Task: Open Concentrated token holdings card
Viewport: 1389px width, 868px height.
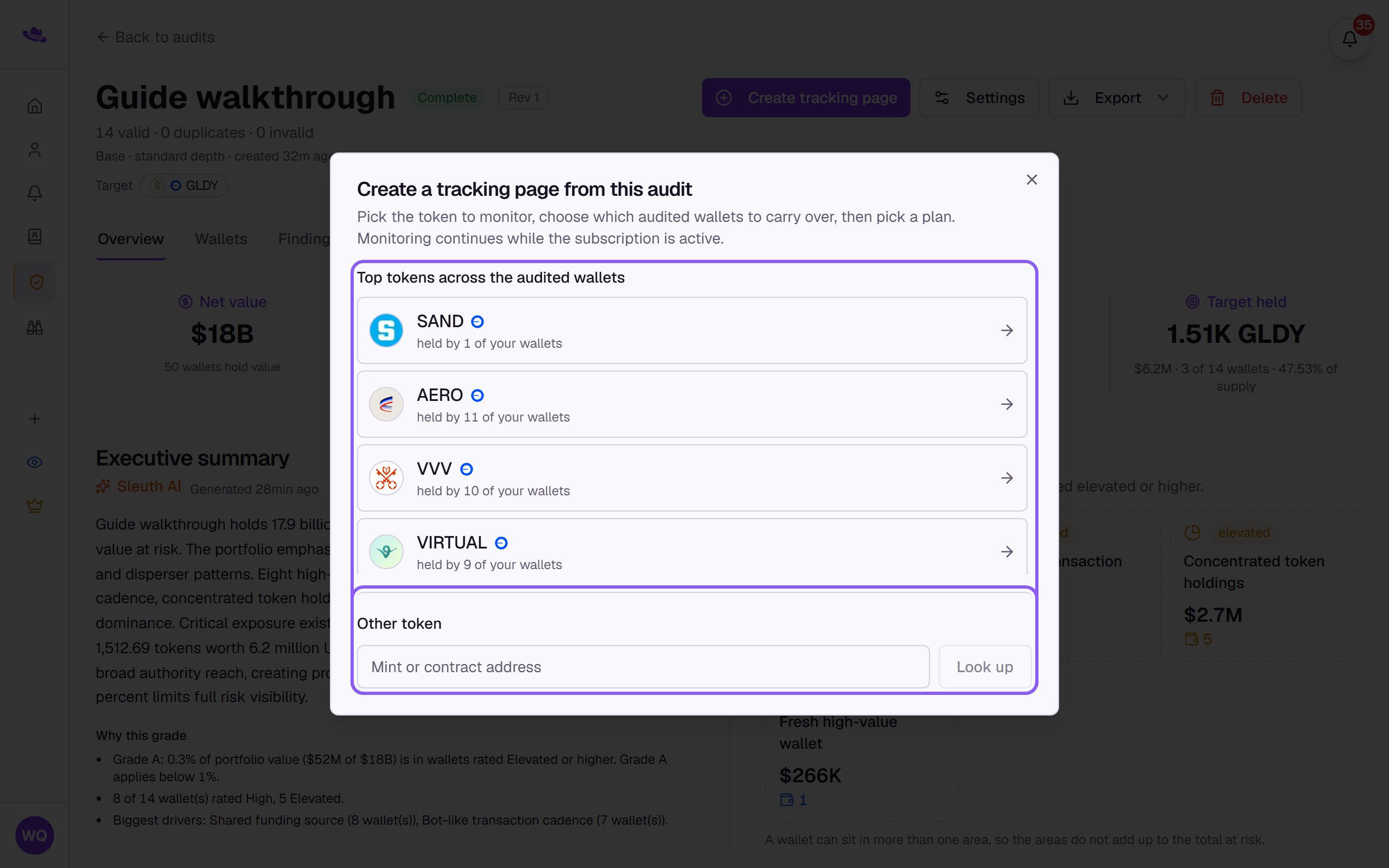Action: coord(1266,585)
